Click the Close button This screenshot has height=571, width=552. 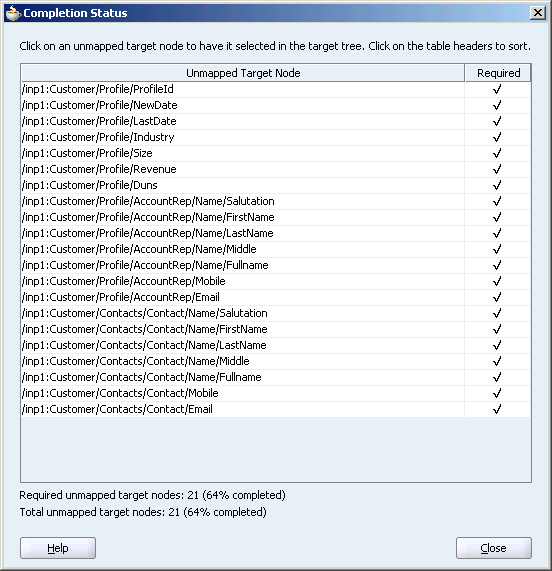click(x=493, y=548)
